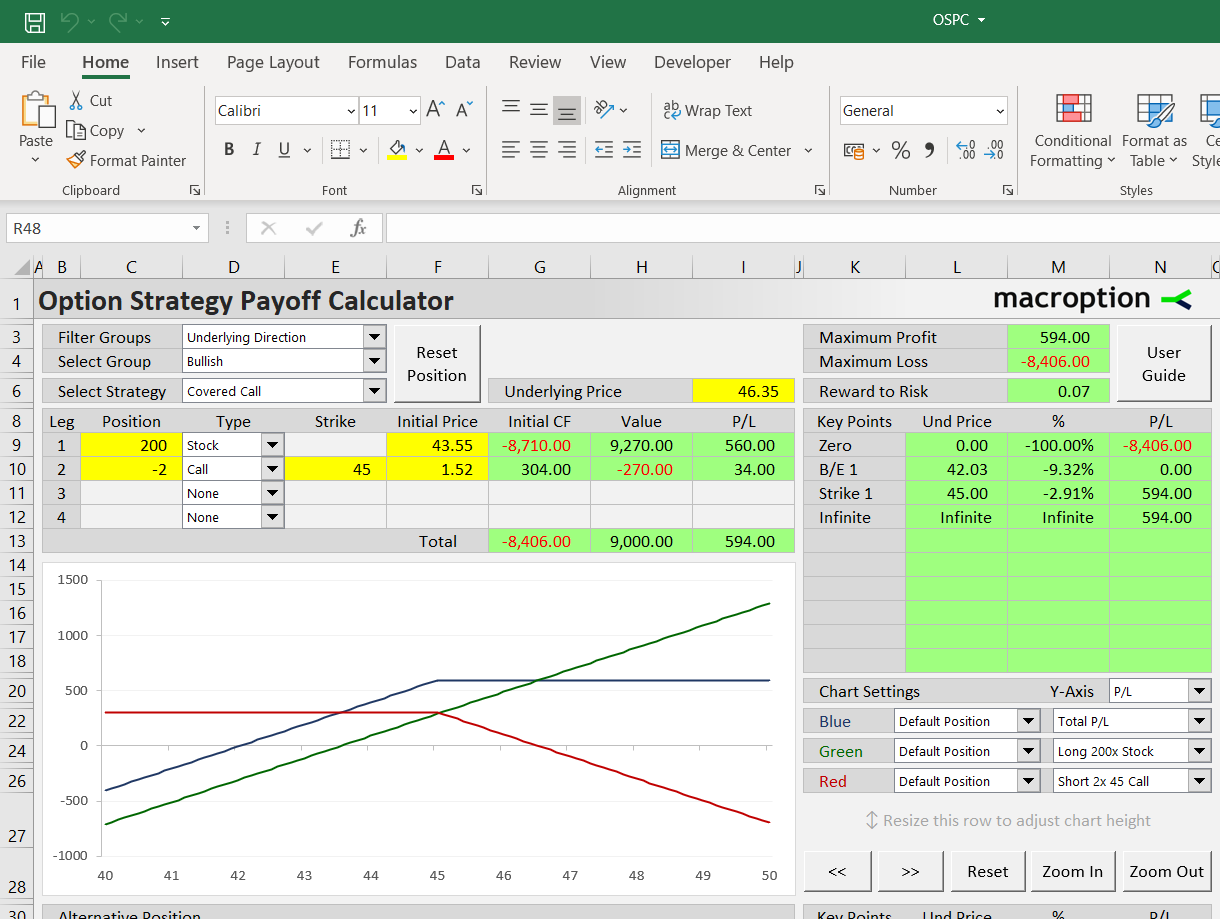1220x919 pixels.
Task: Select leg 2 Strike cell 45
Action: 335,469
